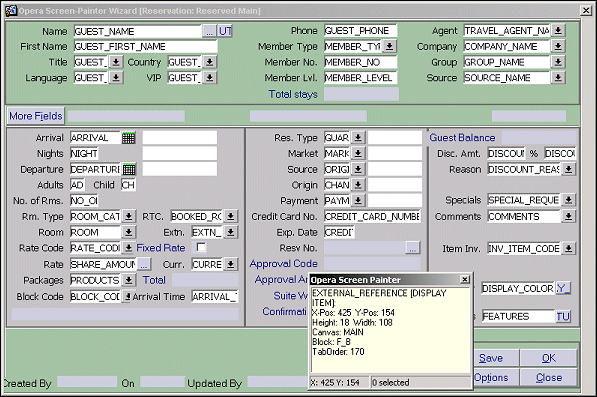Open the Discount Reason dropdown
The image size is (597, 397).
coord(568,169)
